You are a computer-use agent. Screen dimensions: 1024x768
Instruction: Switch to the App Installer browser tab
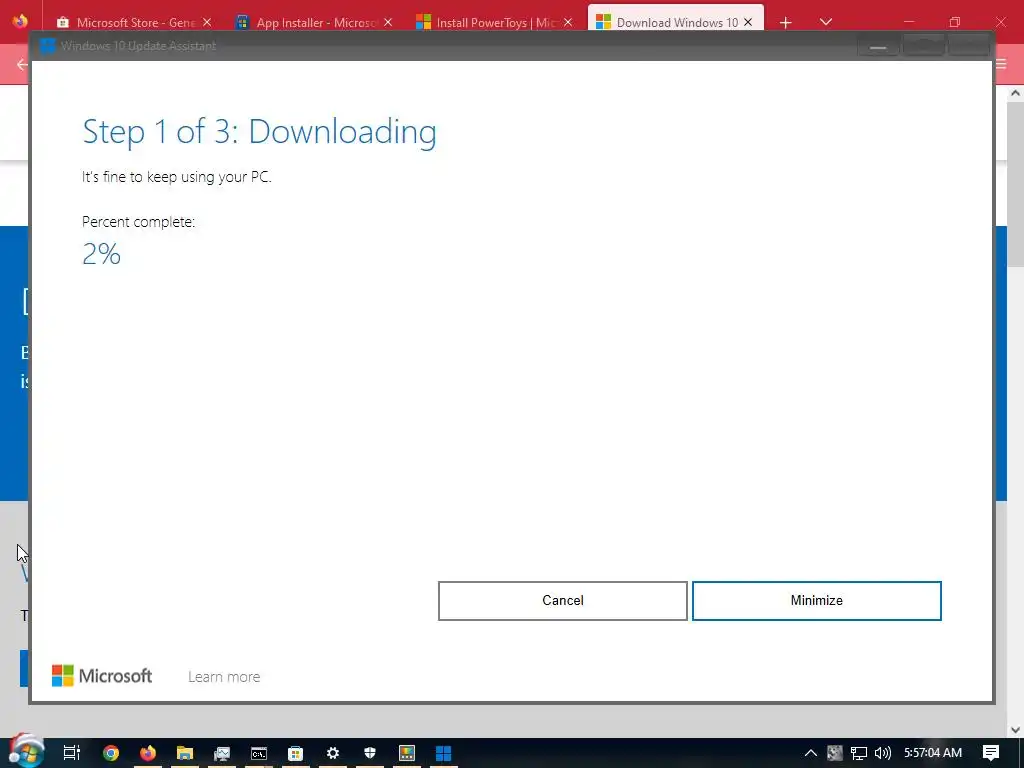tap(314, 22)
